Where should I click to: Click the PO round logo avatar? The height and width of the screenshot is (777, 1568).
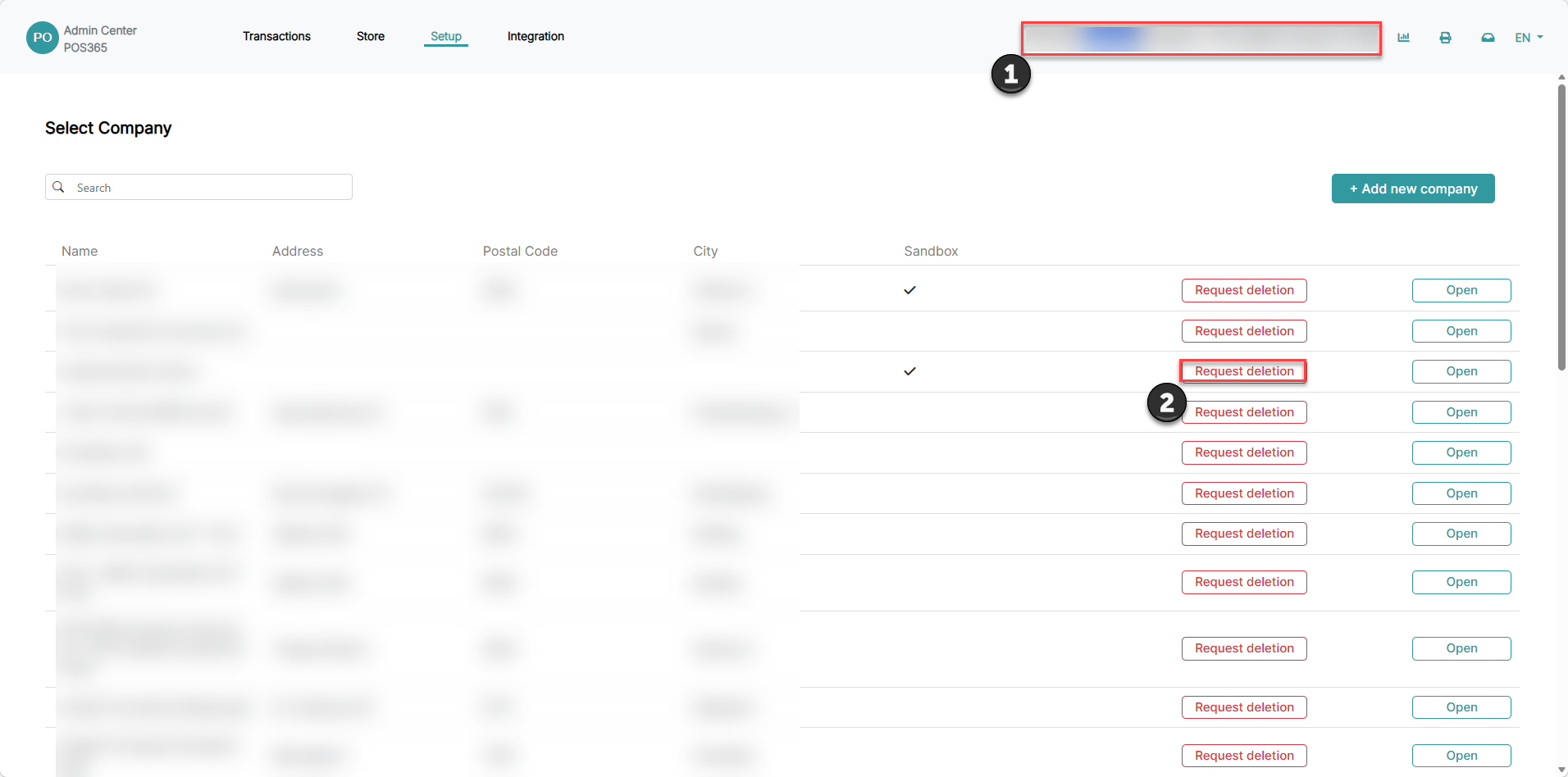43,38
